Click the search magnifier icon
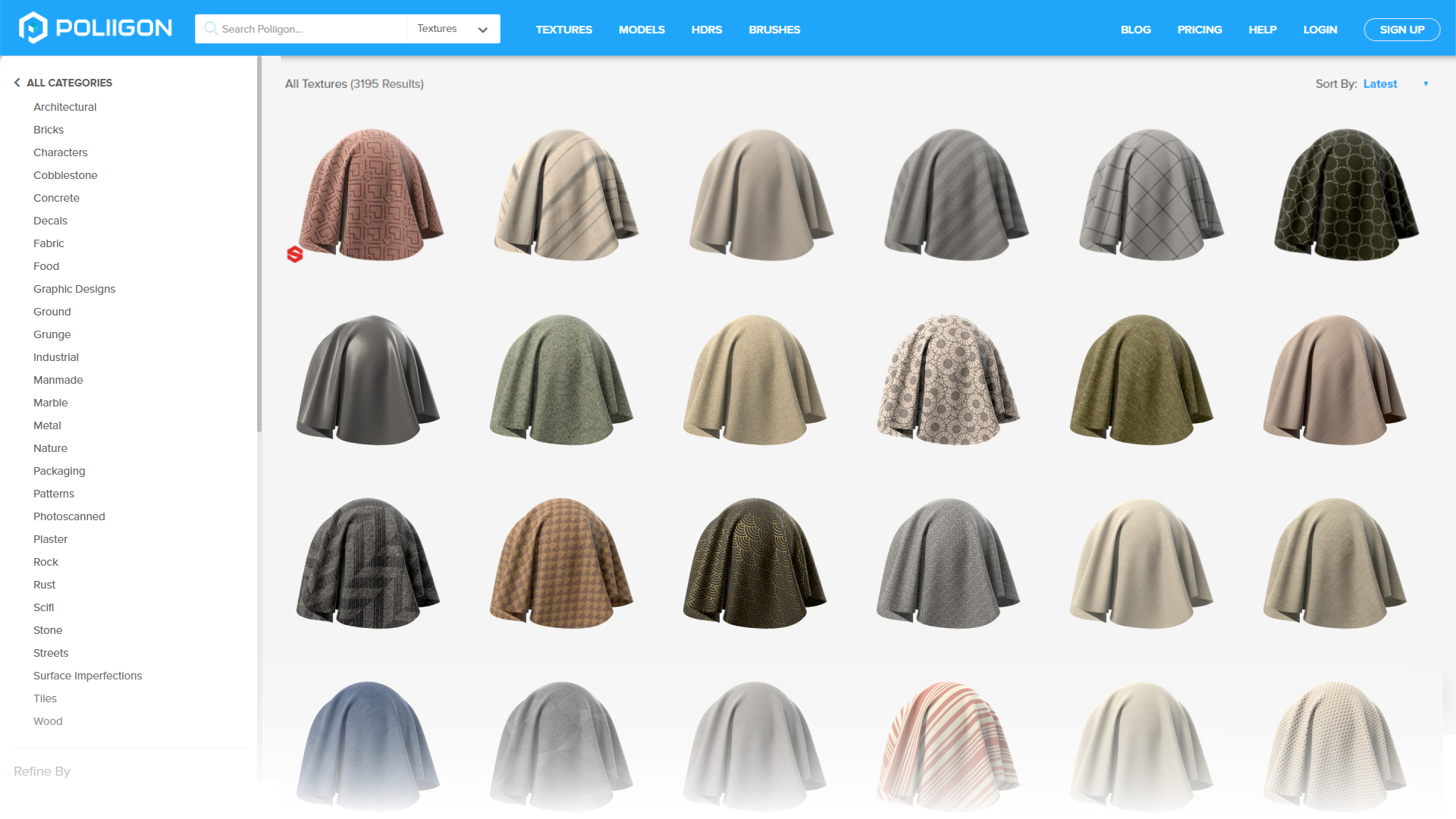The image size is (1456, 819). click(x=211, y=28)
